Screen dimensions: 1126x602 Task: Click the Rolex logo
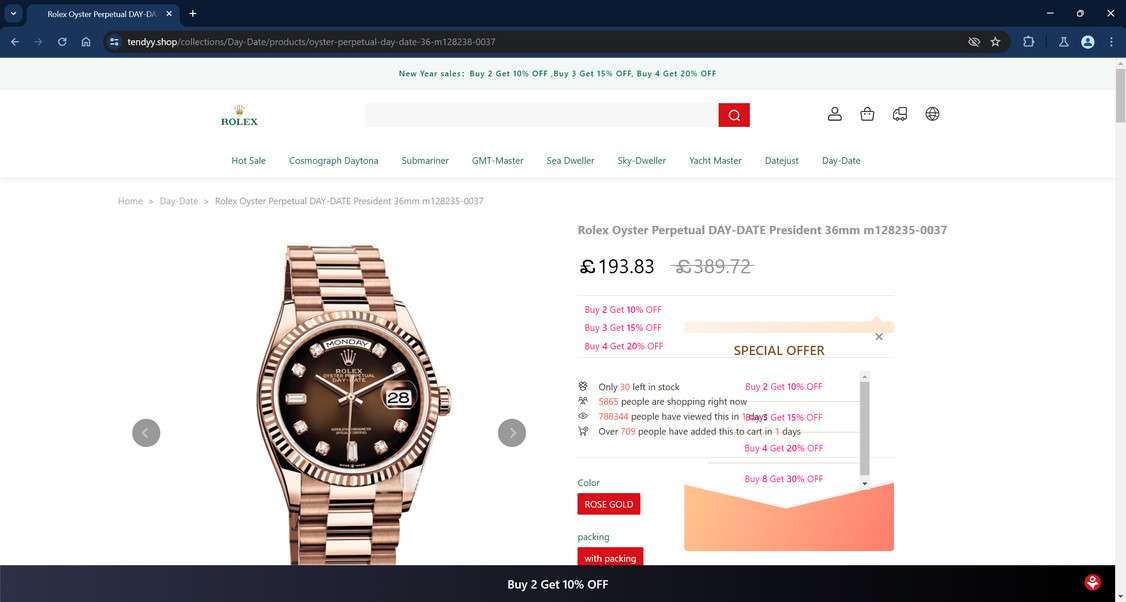239,116
